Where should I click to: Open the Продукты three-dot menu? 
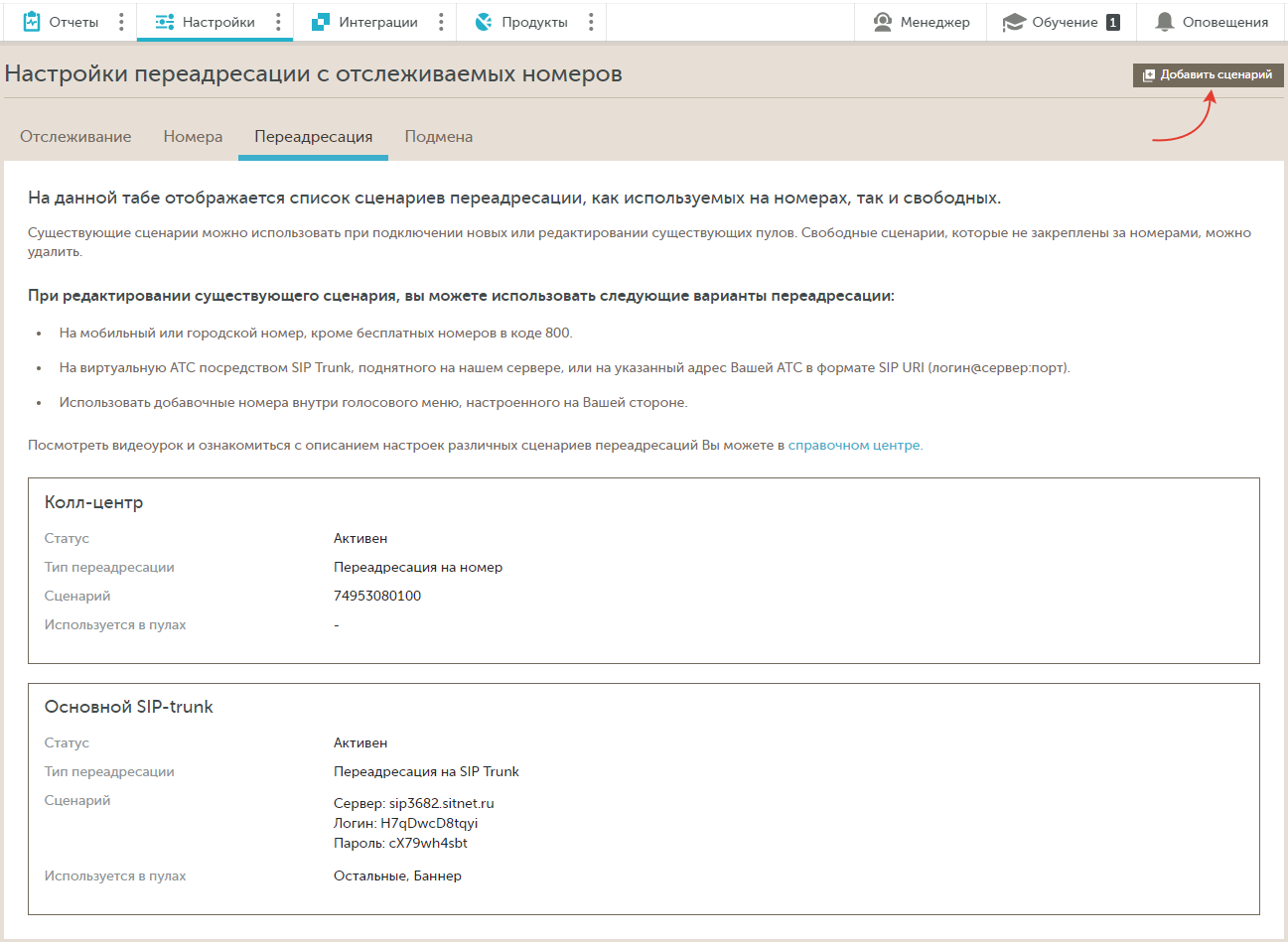(x=591, y=22)
